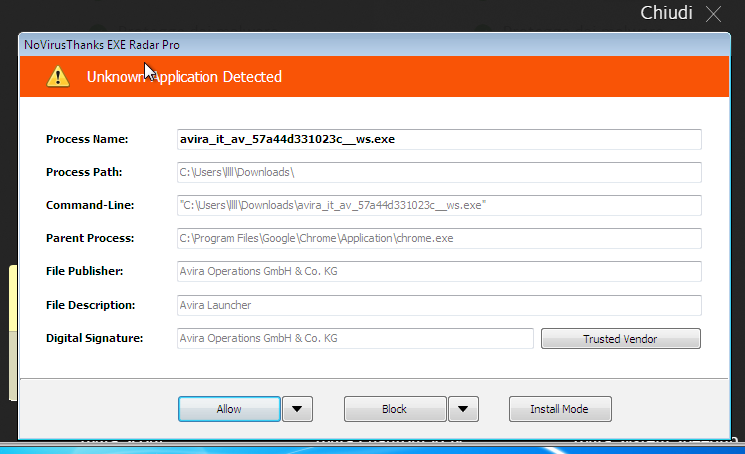
Task: Click the Command-Line label
Action: [90, 205]
